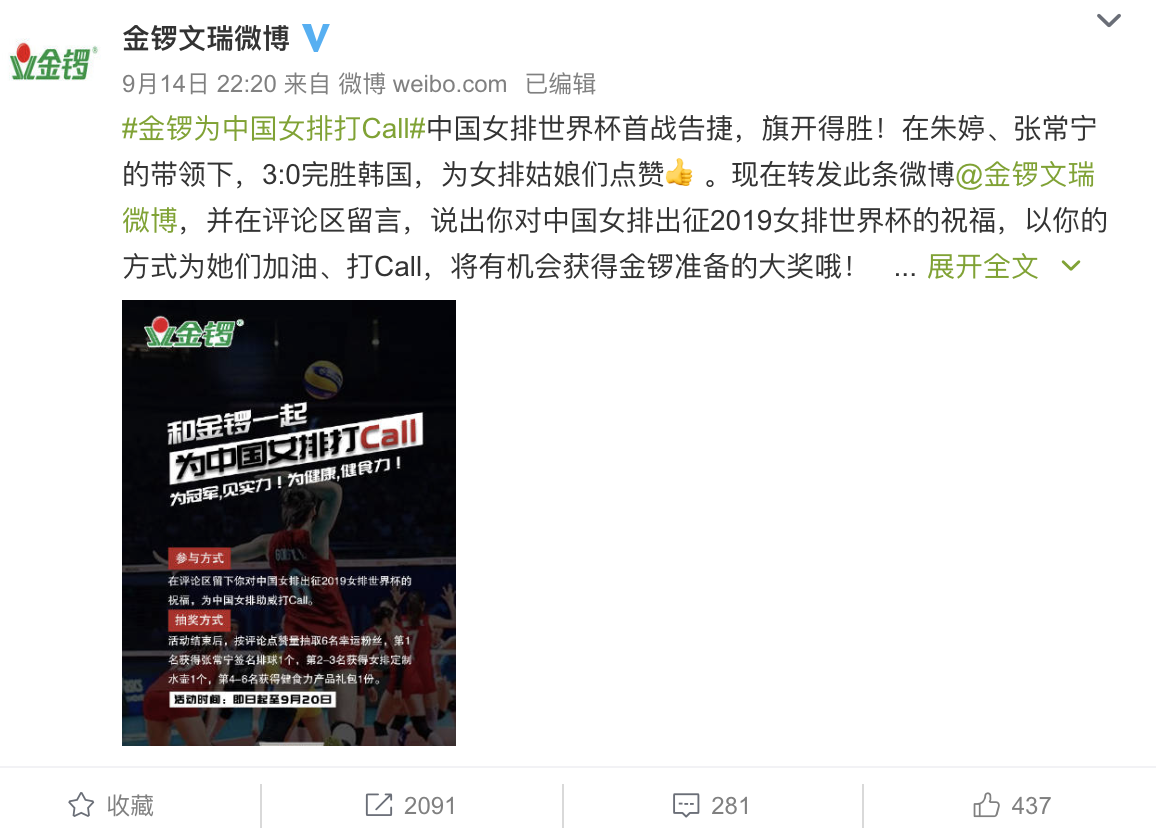This screenshot has width=1156, height=840.
Task: Click the repost share arrow icon
Action: 379,805
